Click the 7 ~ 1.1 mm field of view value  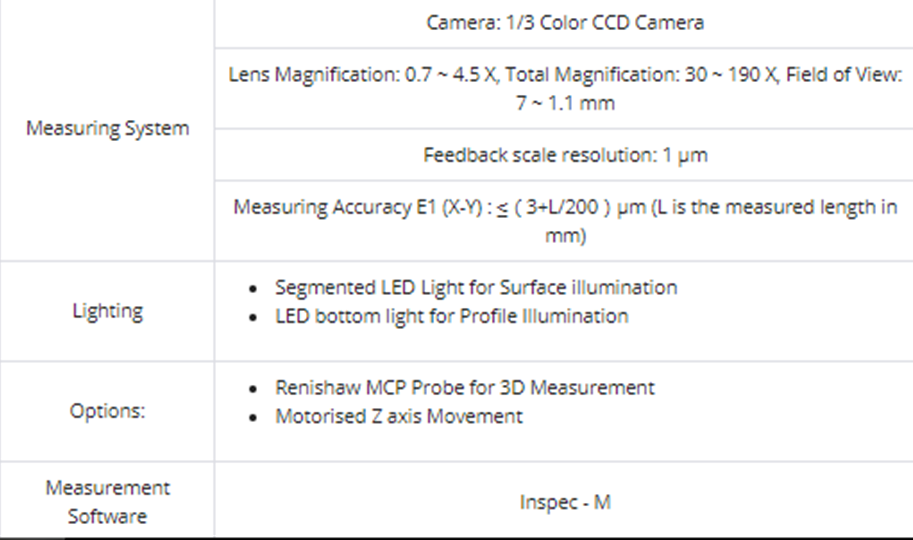pos(565,102)
